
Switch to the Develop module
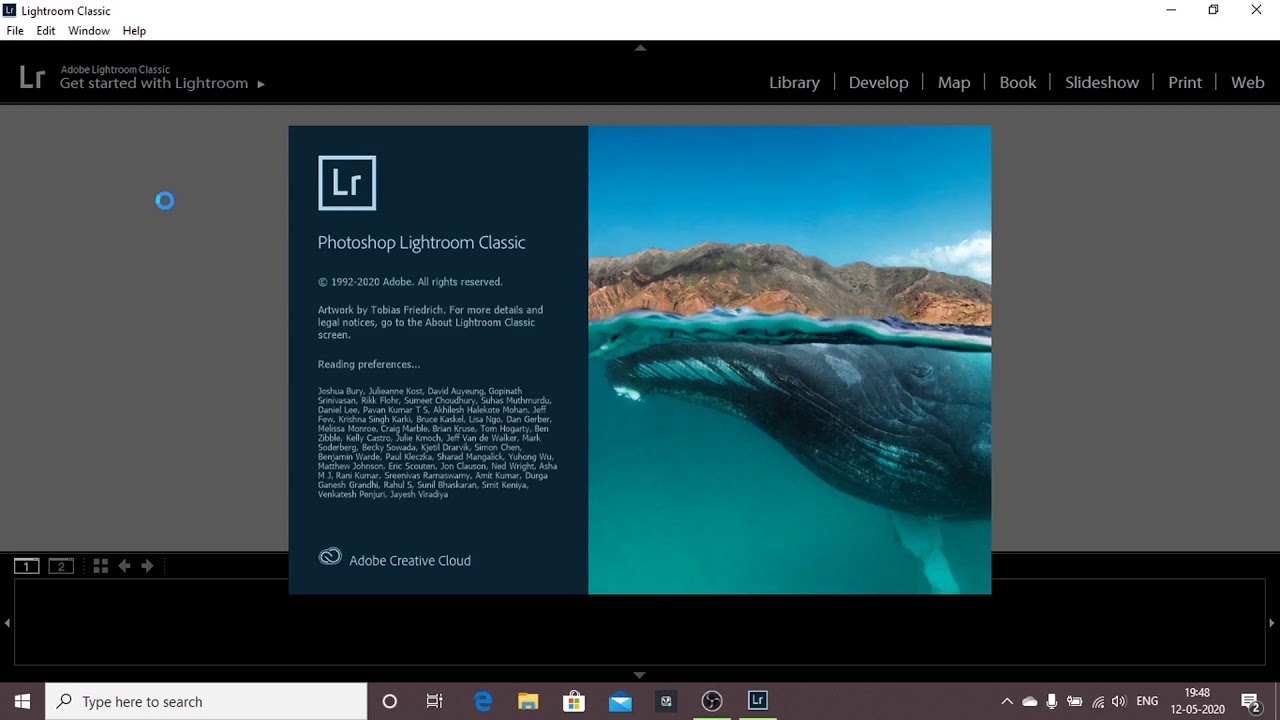(x=878, y=83)
